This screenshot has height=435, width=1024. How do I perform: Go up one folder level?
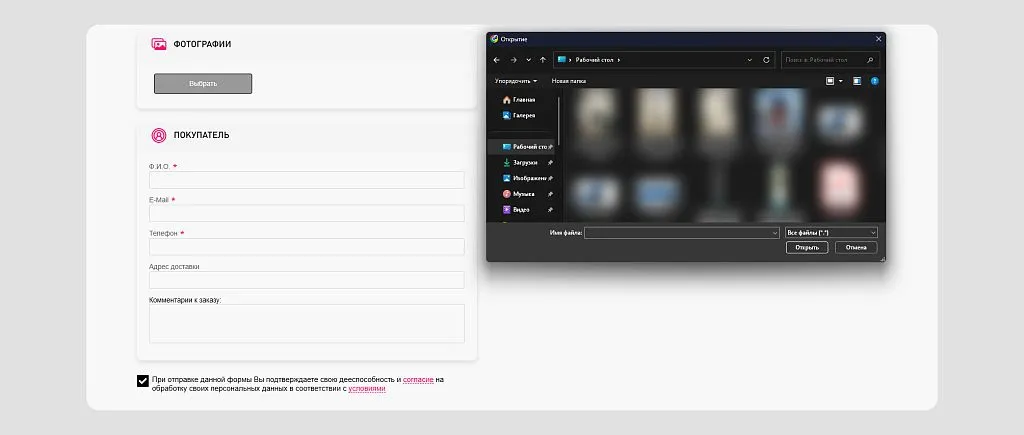coord(543,60)
